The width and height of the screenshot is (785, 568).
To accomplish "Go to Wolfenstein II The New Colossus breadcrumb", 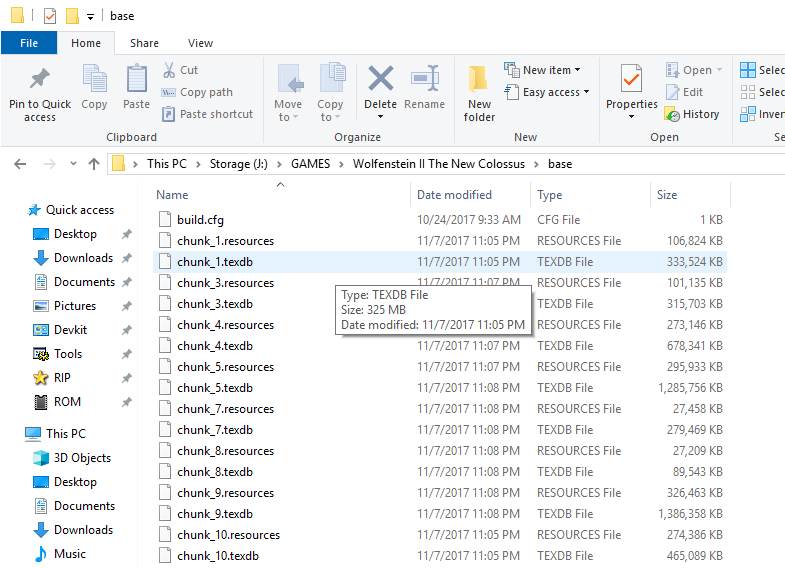I will pos(439,164).
